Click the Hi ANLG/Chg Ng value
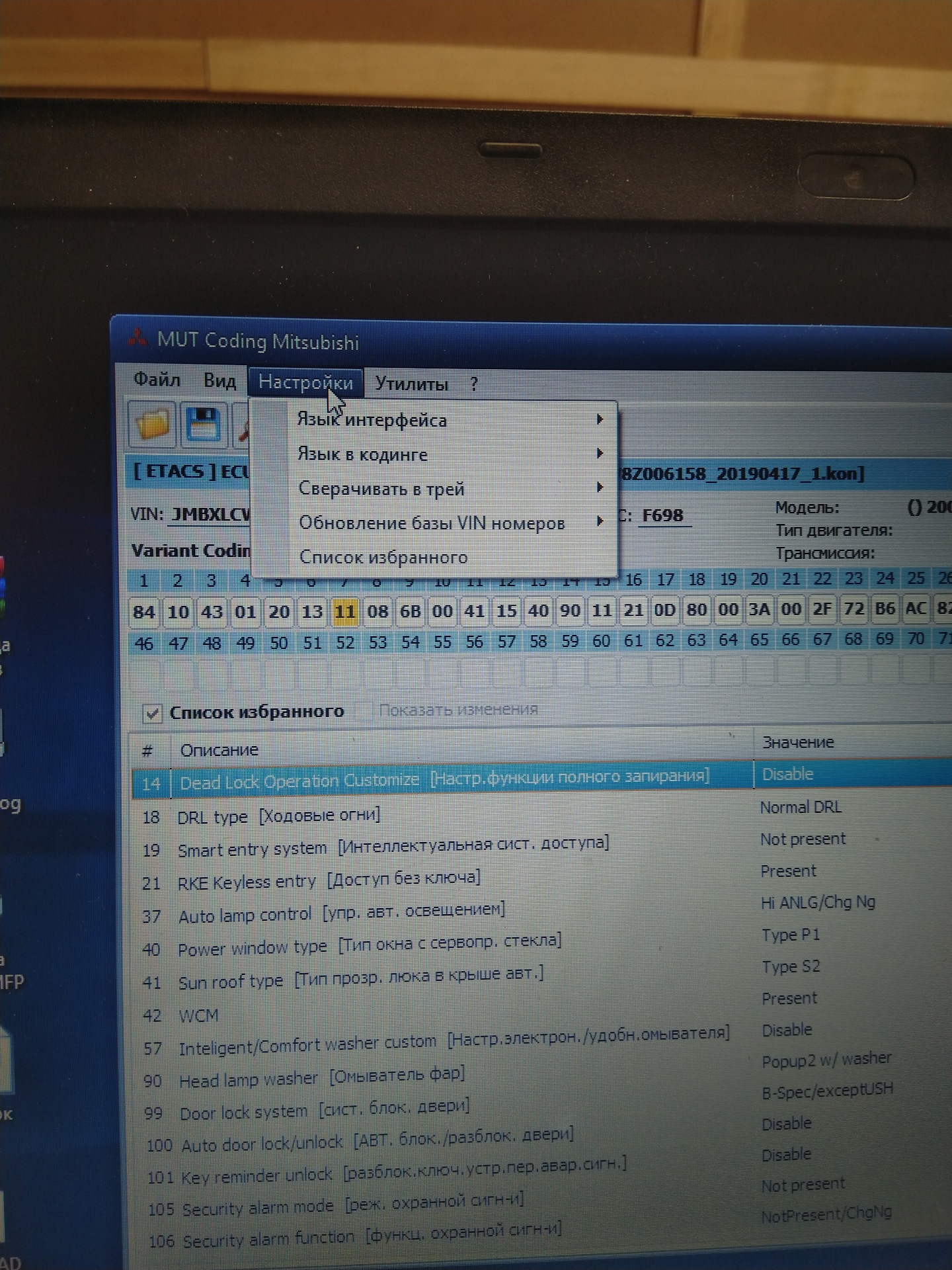The height and width of the screenshot is (1270, 952). (x=818, y=902)
